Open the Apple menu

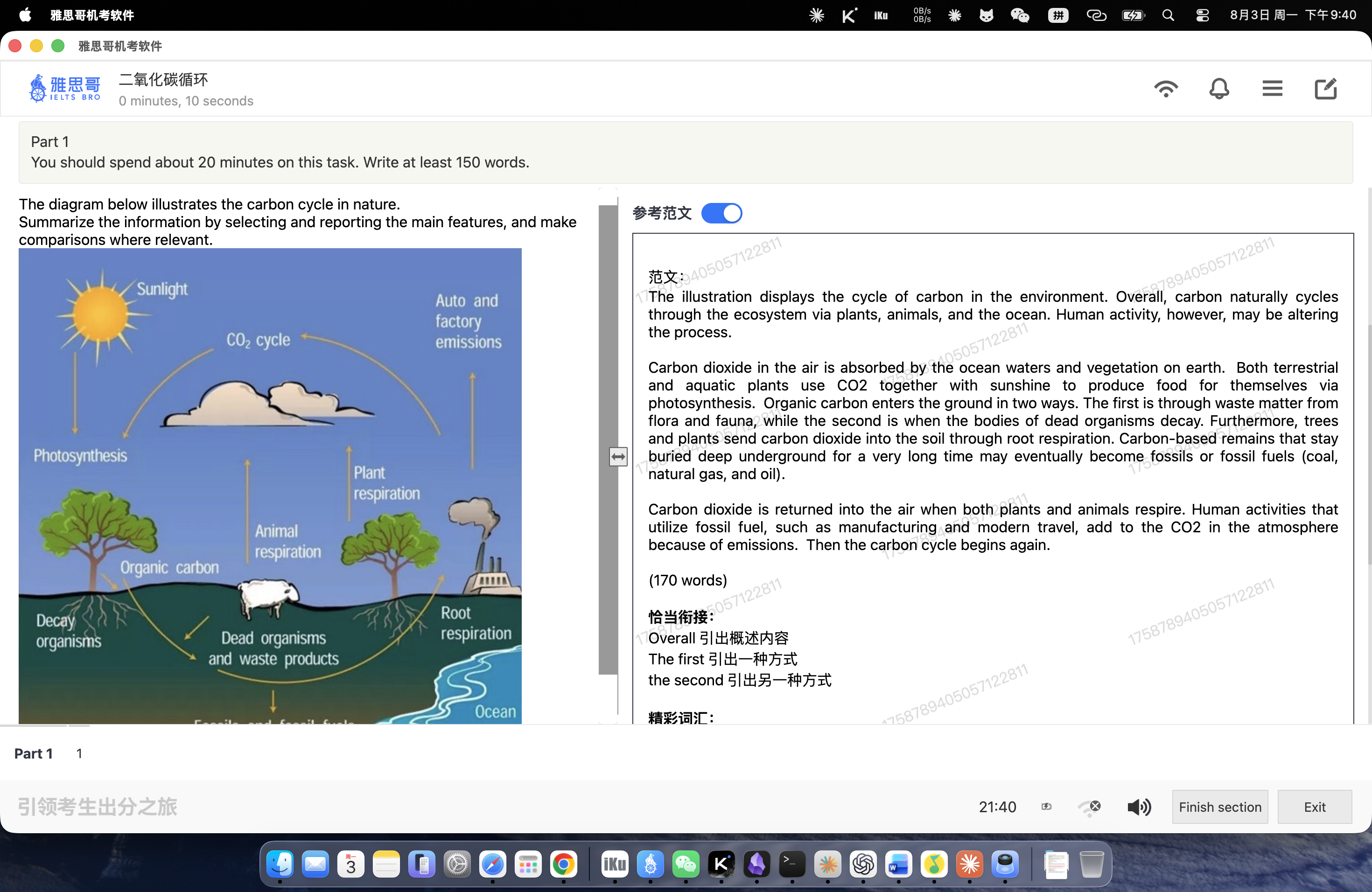[x=25, y=15]
